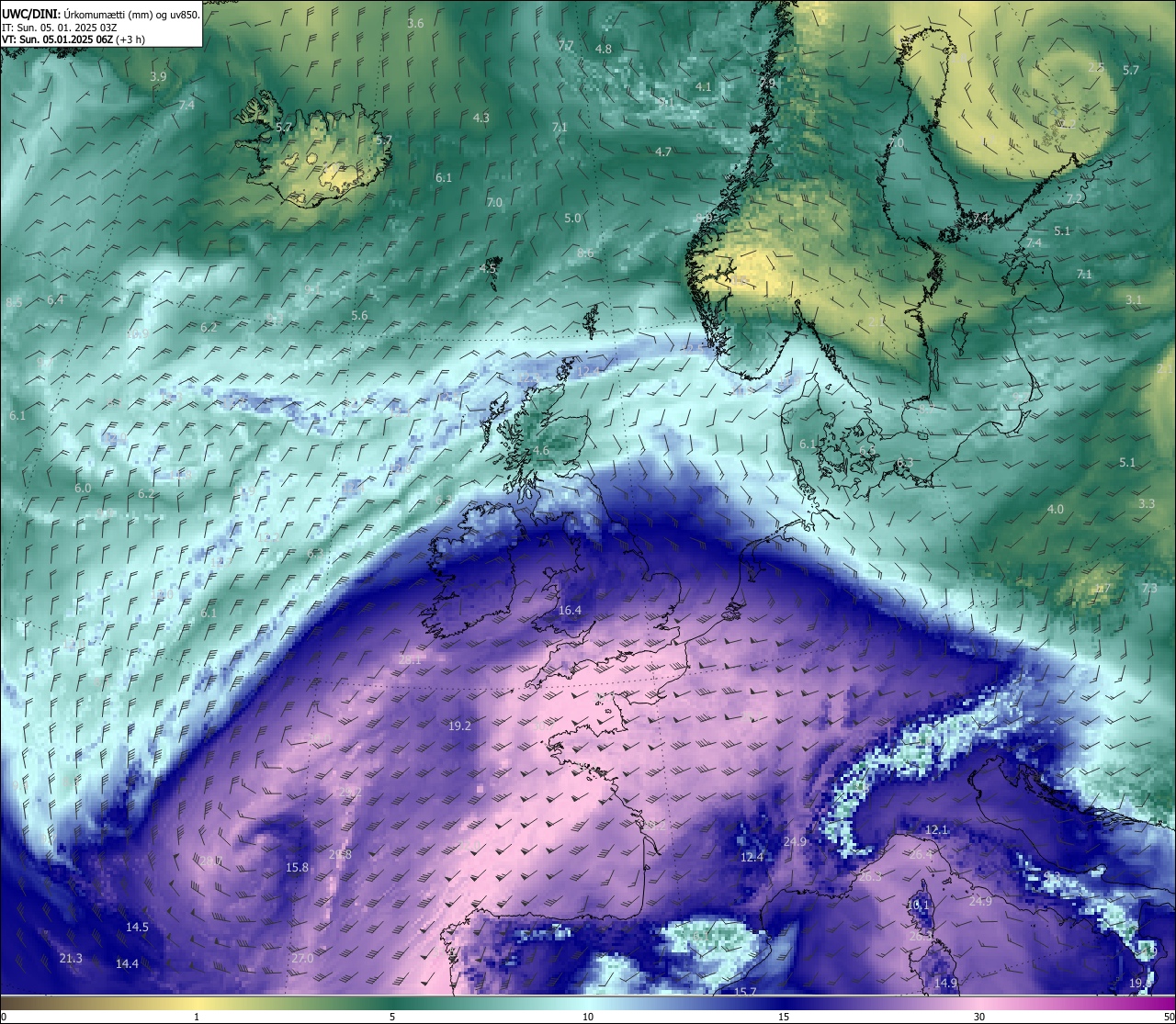1176x1024 pixels.
Task: Click the map value 5.6
Action: tap(359, 316)
